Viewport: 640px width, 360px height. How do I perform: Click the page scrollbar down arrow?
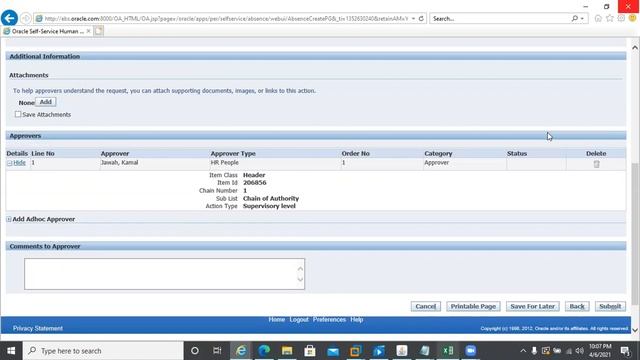(x=635, y=330)
